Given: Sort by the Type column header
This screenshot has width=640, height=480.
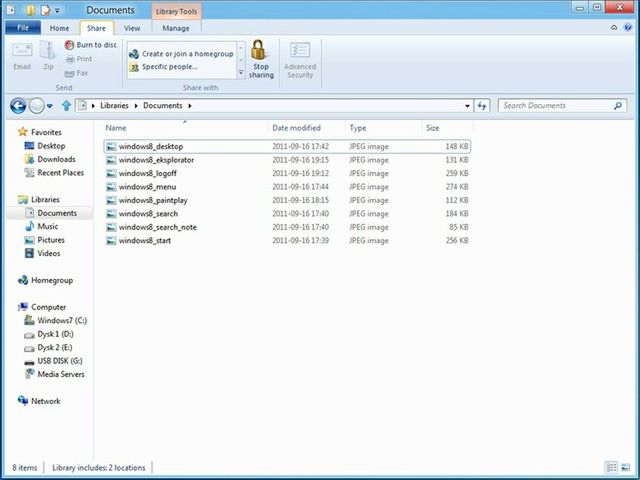Looking at the screenshot, I should tap(358, 128).
